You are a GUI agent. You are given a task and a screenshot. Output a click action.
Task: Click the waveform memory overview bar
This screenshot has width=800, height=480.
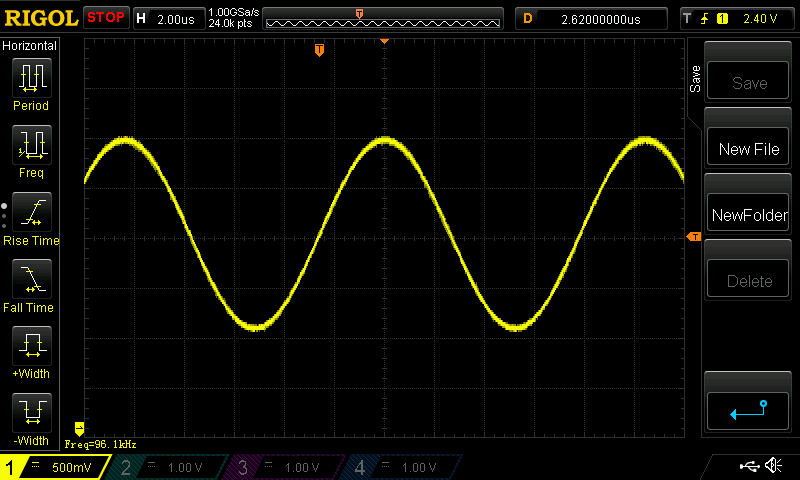coord(383,23)
